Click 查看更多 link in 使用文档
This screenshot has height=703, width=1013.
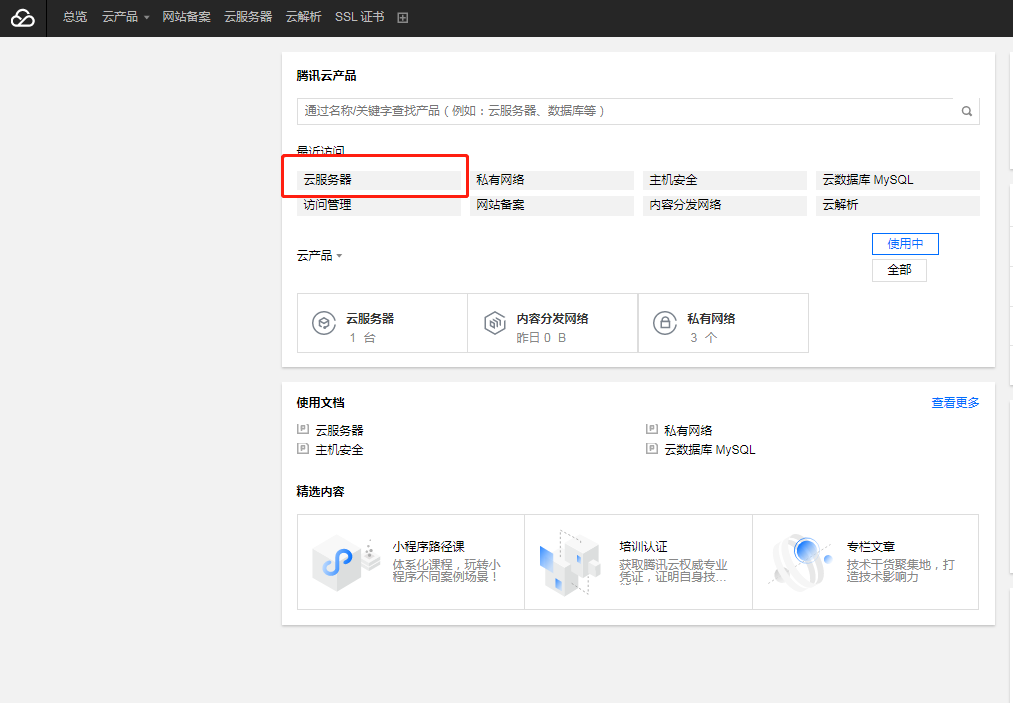tap(955, 403)
